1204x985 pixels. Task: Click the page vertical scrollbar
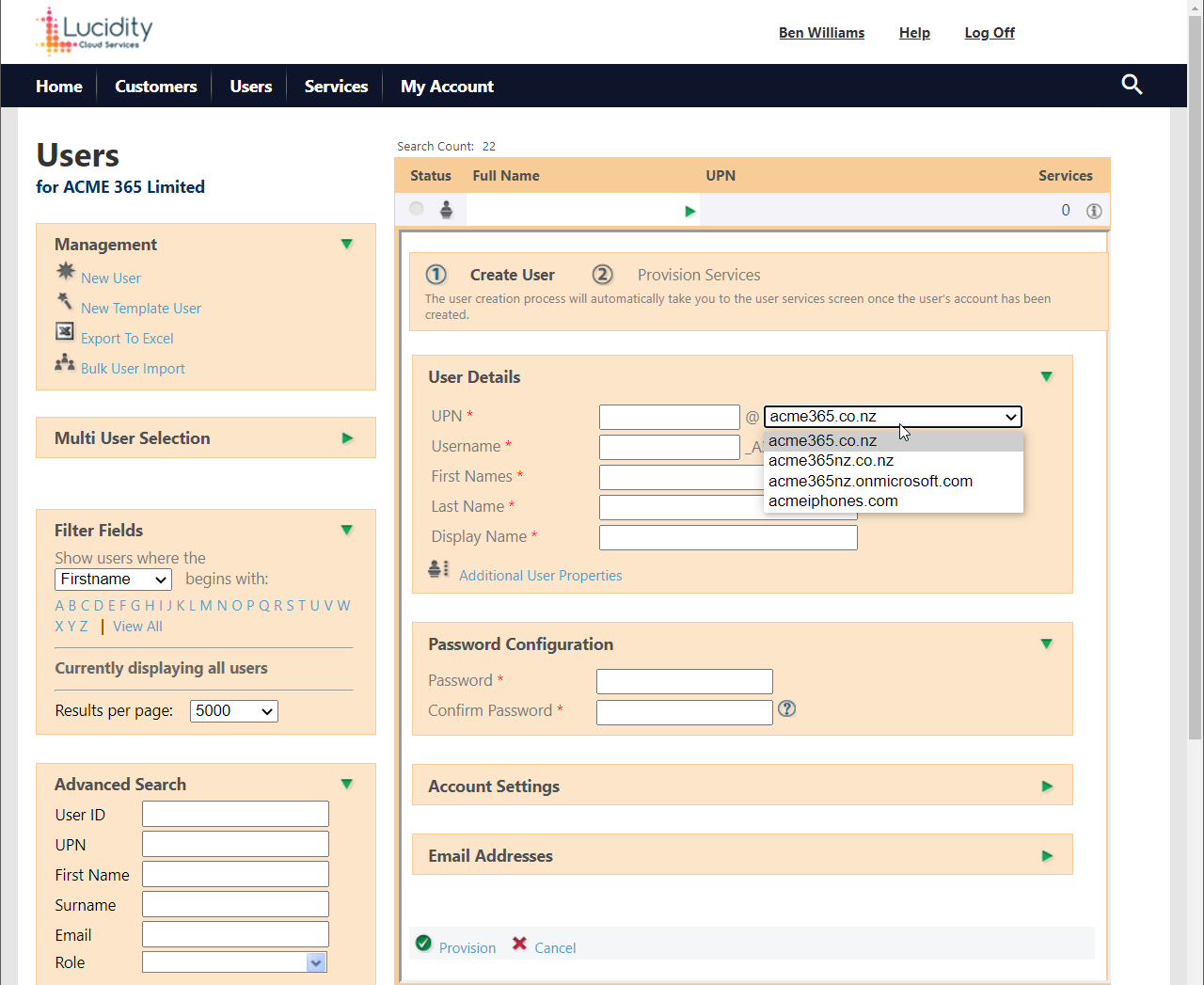coord(1195,376)
